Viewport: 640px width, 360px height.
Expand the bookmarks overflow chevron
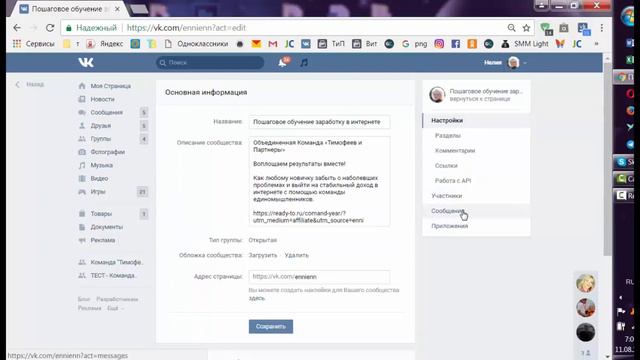pos(596,44)
